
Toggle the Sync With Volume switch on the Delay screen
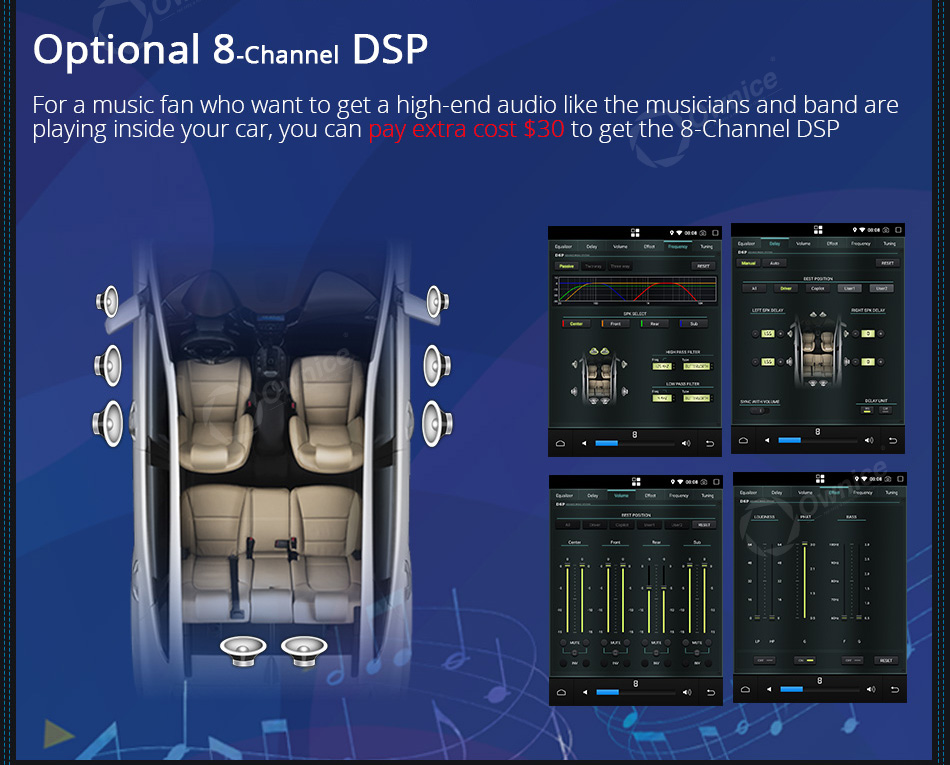760,411
